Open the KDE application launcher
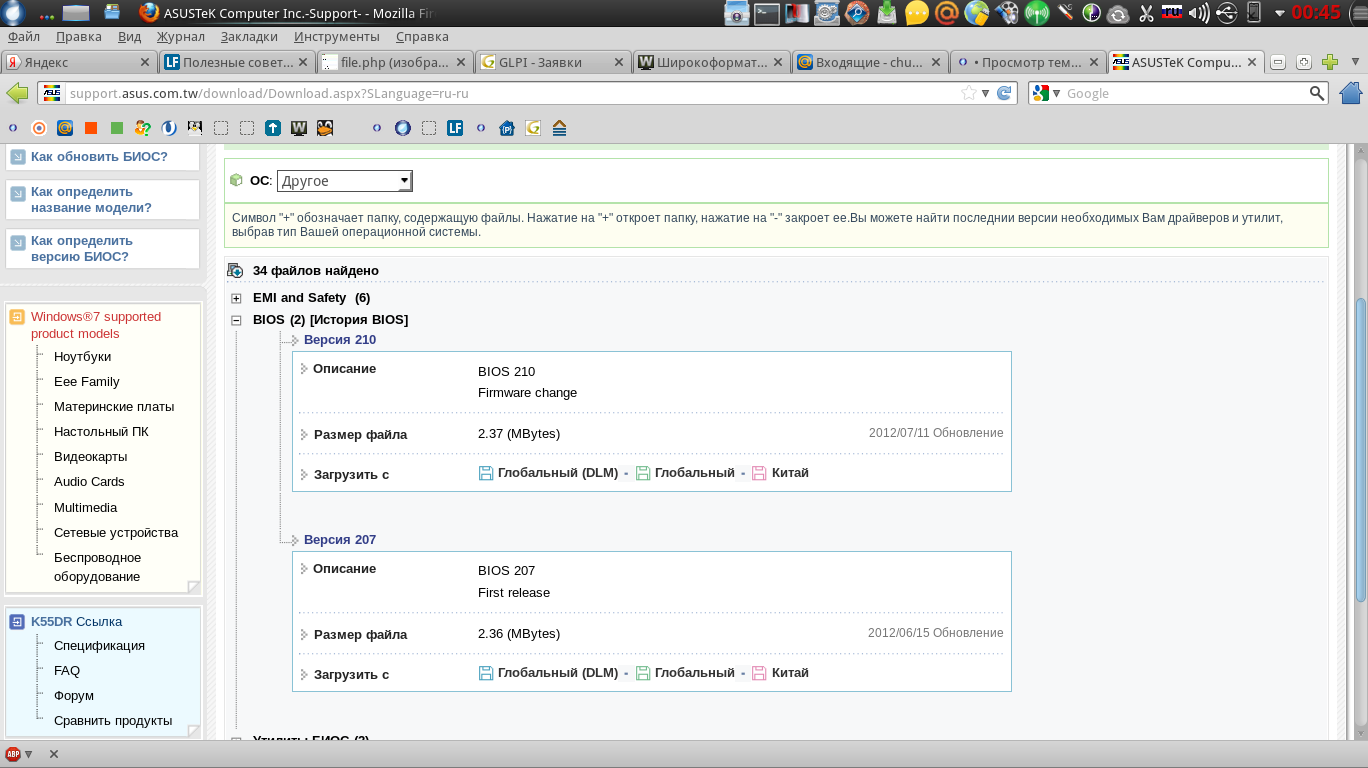The width and height of the screenshot is (1368, 768). click(13, 13)
